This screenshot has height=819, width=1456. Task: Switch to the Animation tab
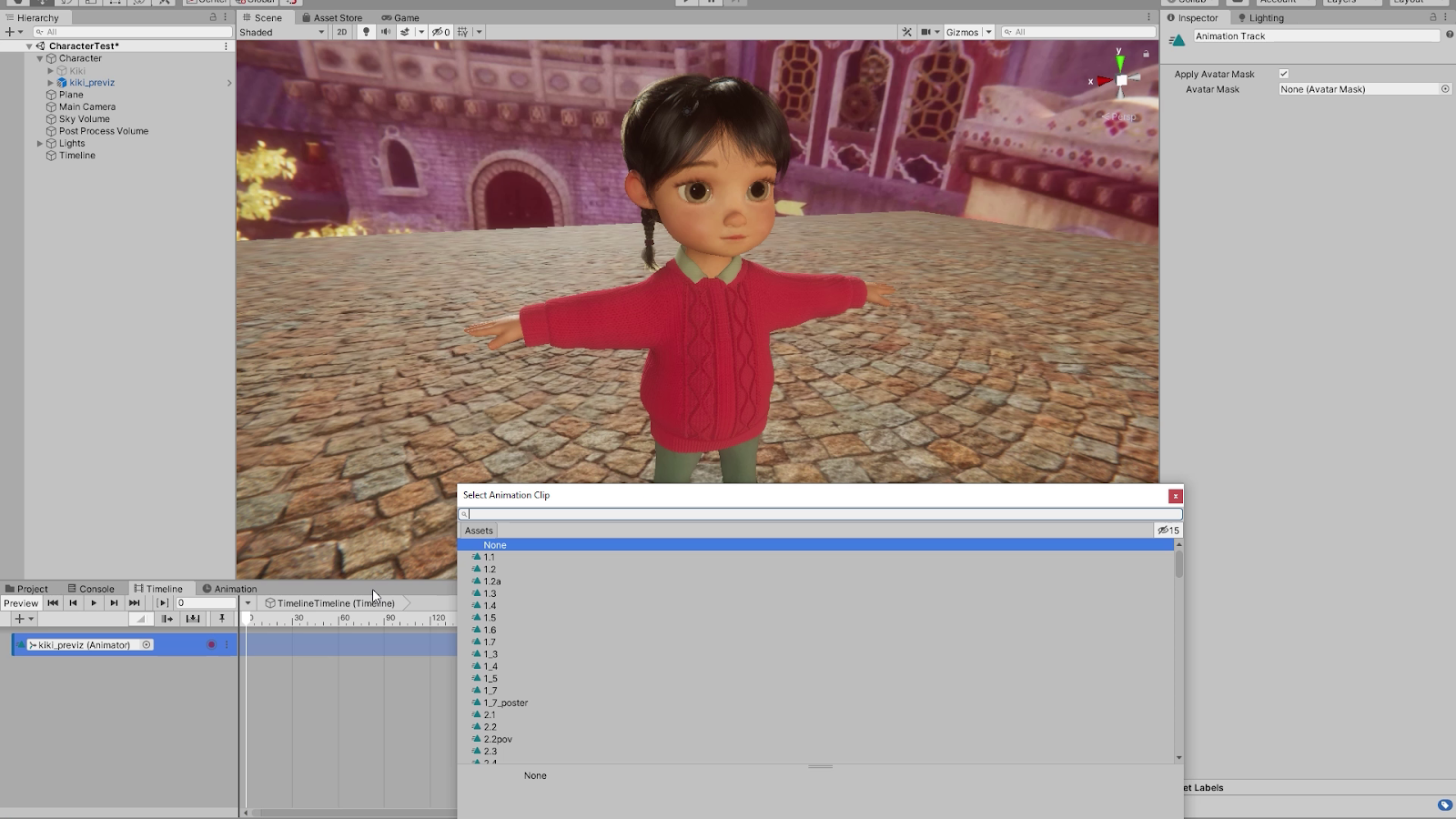click(232, 588)
